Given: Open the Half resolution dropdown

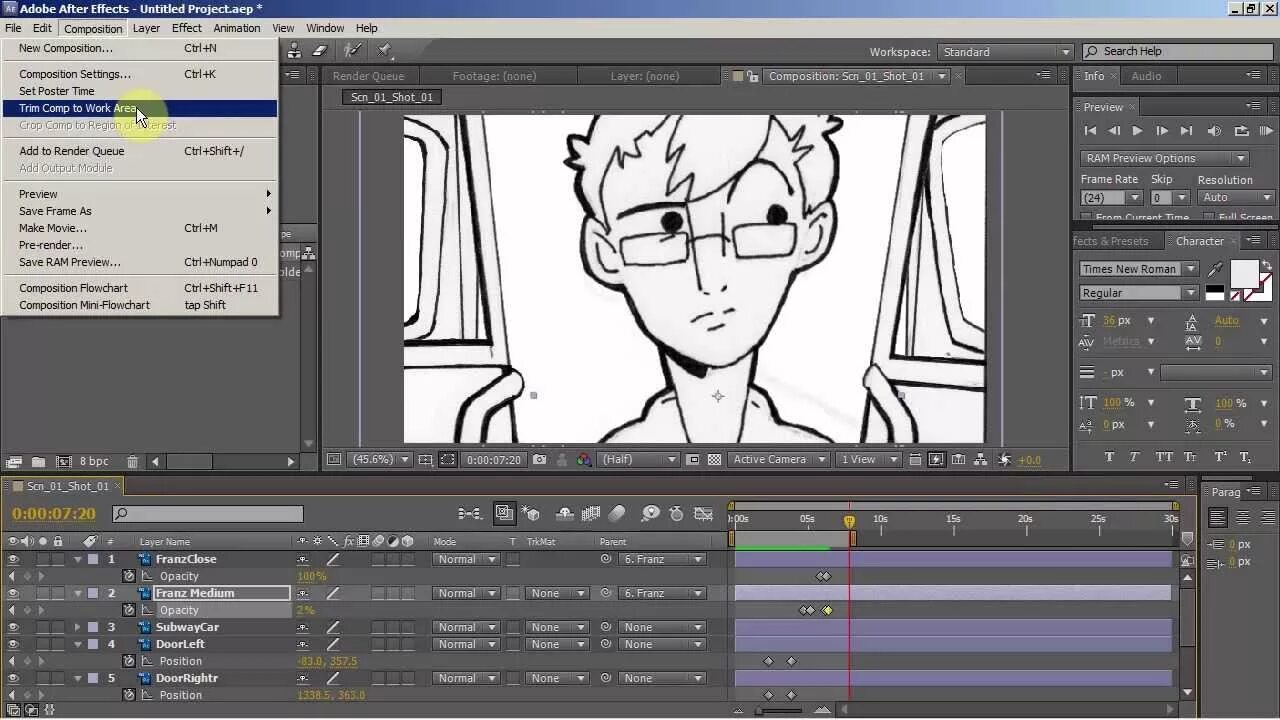Looking at the screenshot, I should click(x=640, y=460).
